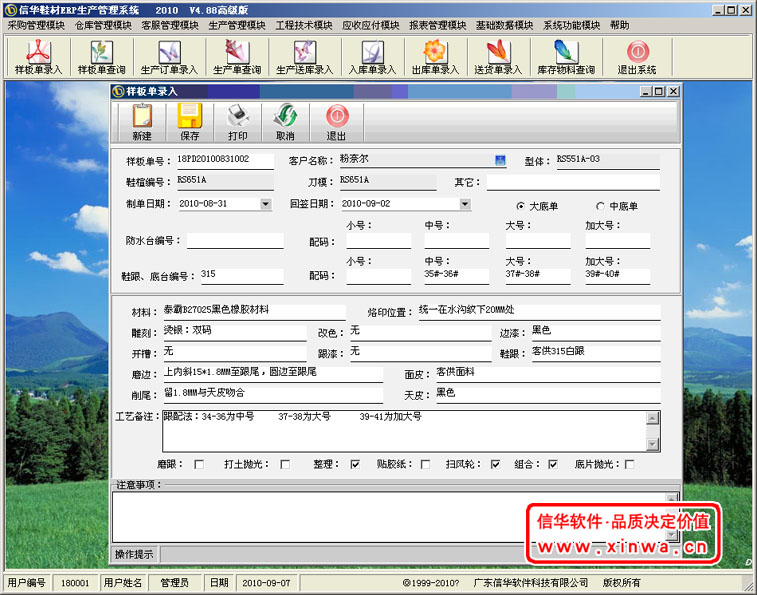Uncheck 整理 checkbox
The width and height of the screenshot is (757, 595).
point(355,464)
